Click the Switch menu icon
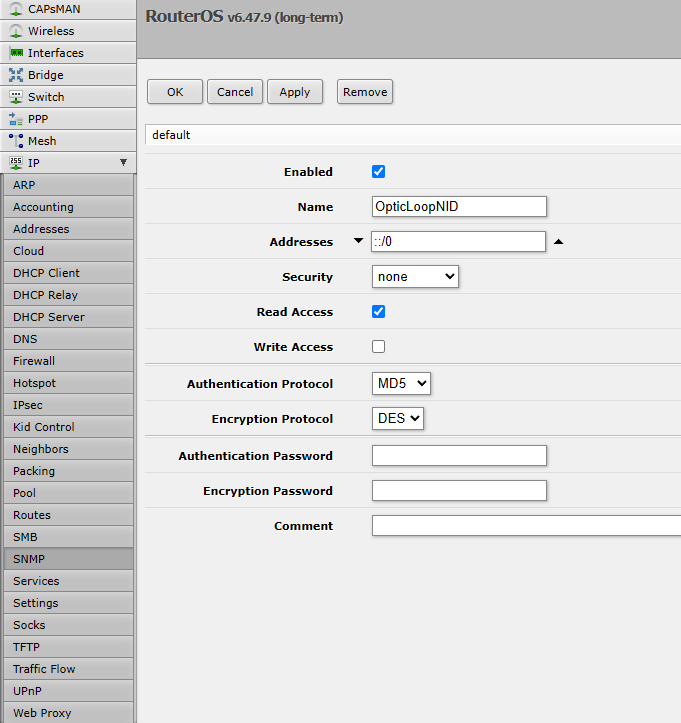This screenshot has width=681, height=723. (16, 97)
